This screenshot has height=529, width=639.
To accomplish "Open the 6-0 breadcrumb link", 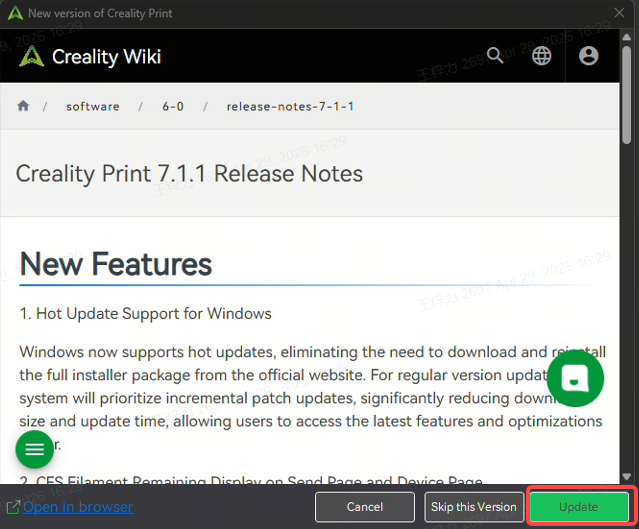I will (x=173, y=106).
